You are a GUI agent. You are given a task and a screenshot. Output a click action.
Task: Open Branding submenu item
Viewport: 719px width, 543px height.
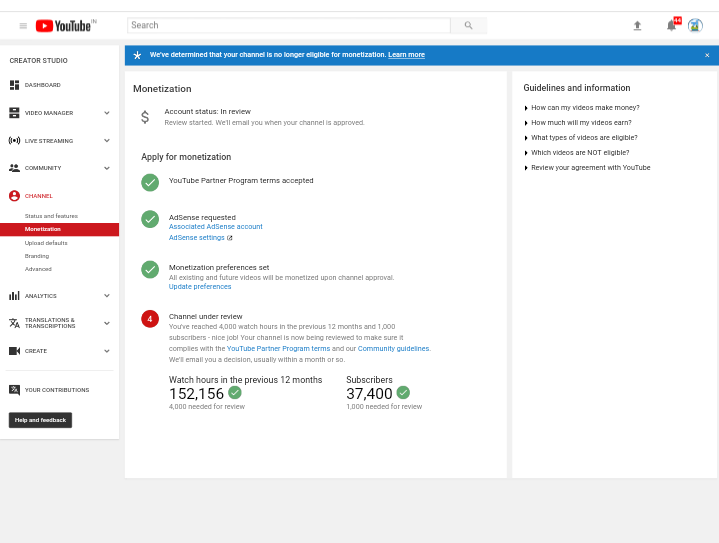coord(37,256)
